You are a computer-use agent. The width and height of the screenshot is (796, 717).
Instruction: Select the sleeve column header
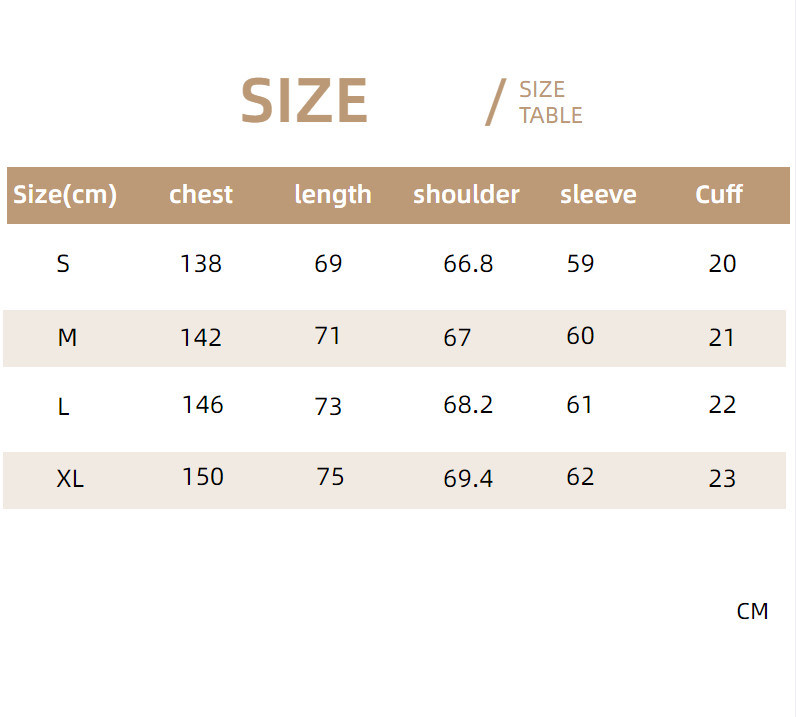pos(598,194)
